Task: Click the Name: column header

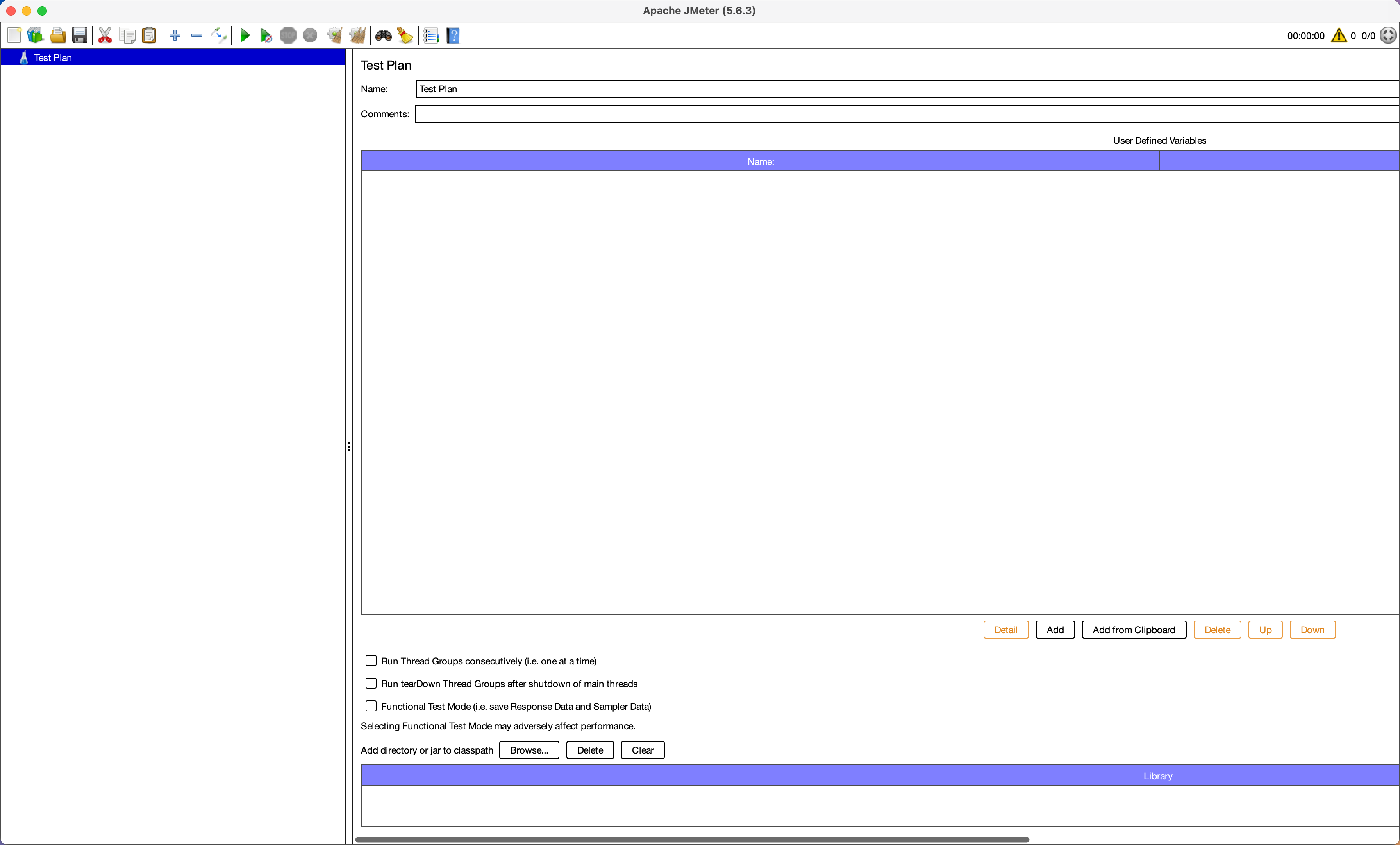Action: coord(760,161)
